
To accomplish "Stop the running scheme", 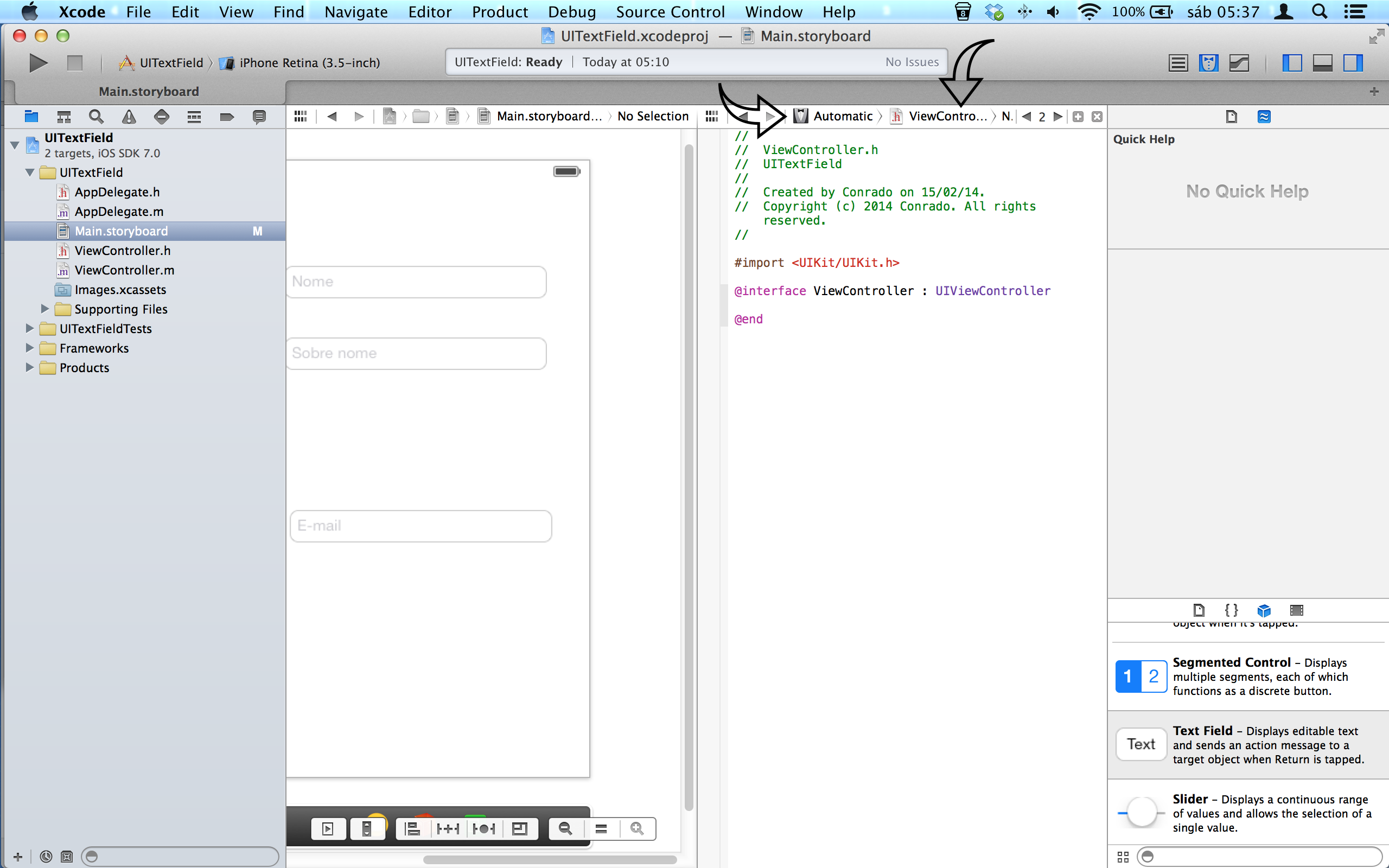I will tap(75, 62).
